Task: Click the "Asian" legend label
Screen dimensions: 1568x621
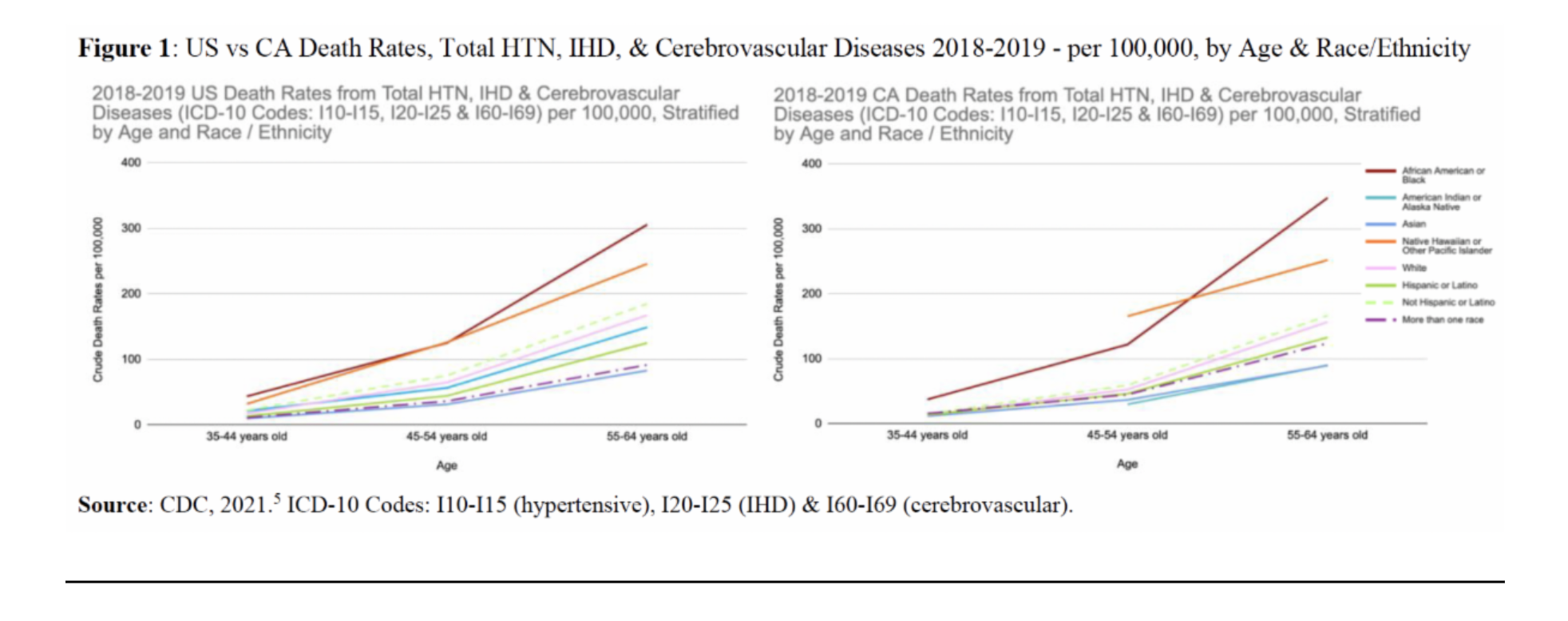Action: tap(1414, 224)
